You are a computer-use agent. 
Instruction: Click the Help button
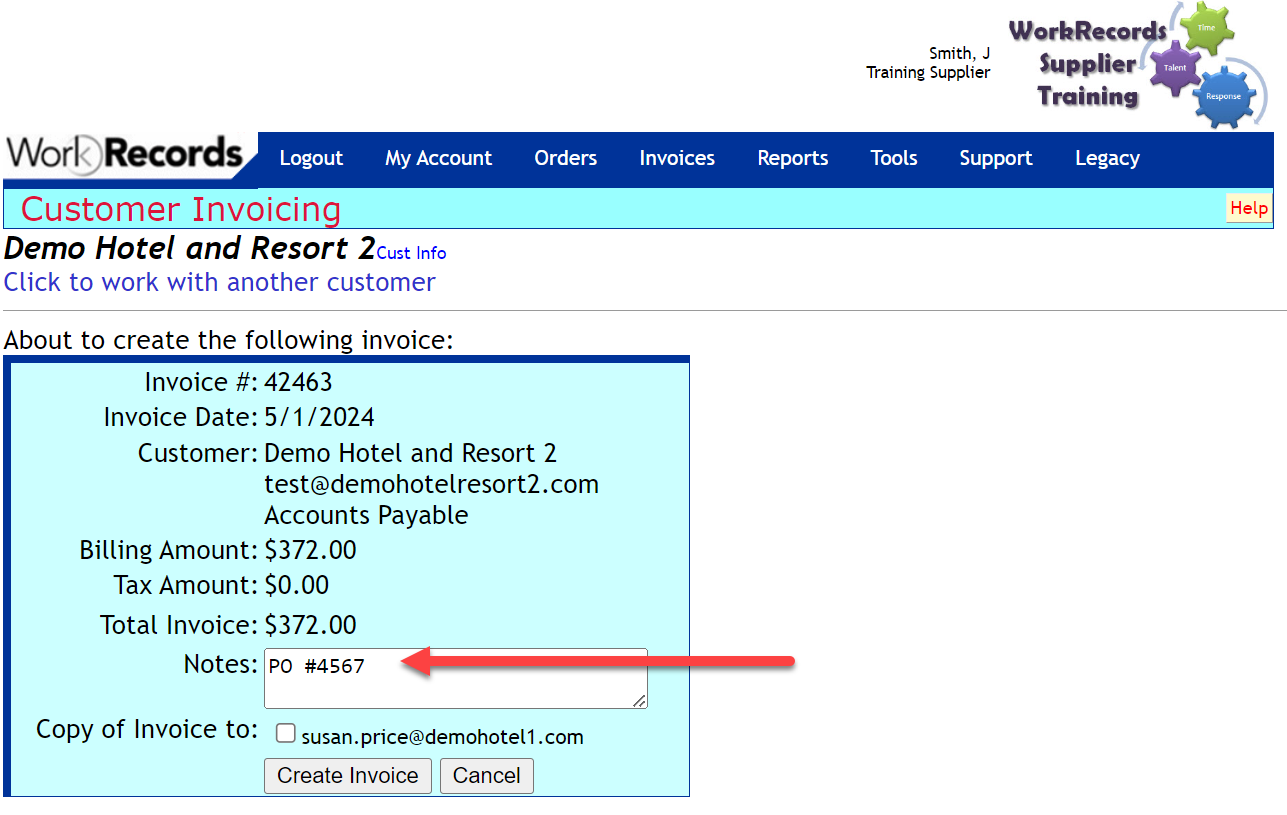click(x=1249, y=208)
